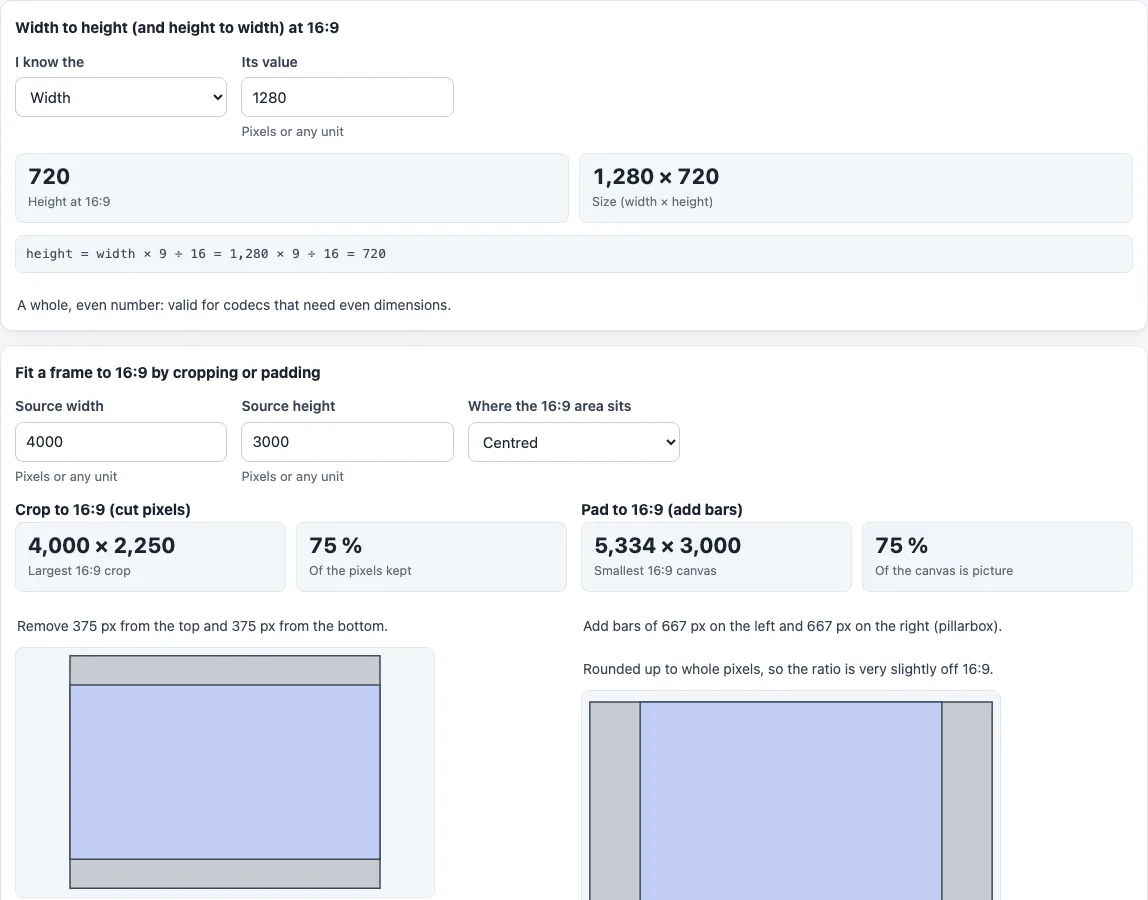Image resolution: width=1148 pixels, height=900 pixels.
Task: Click the "Rounded up to whole pixels" note
Action: [788, 669]
